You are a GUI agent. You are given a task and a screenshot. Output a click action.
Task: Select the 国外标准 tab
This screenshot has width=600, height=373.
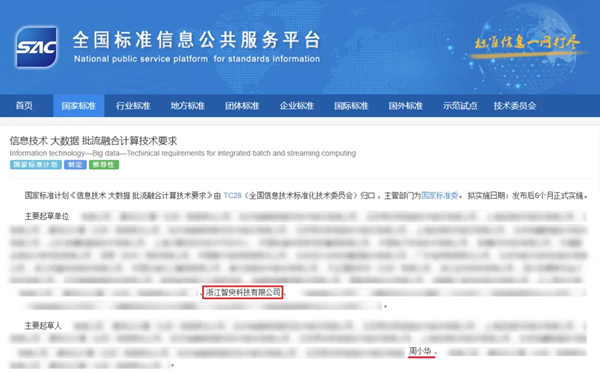click(x=406, y=106)
